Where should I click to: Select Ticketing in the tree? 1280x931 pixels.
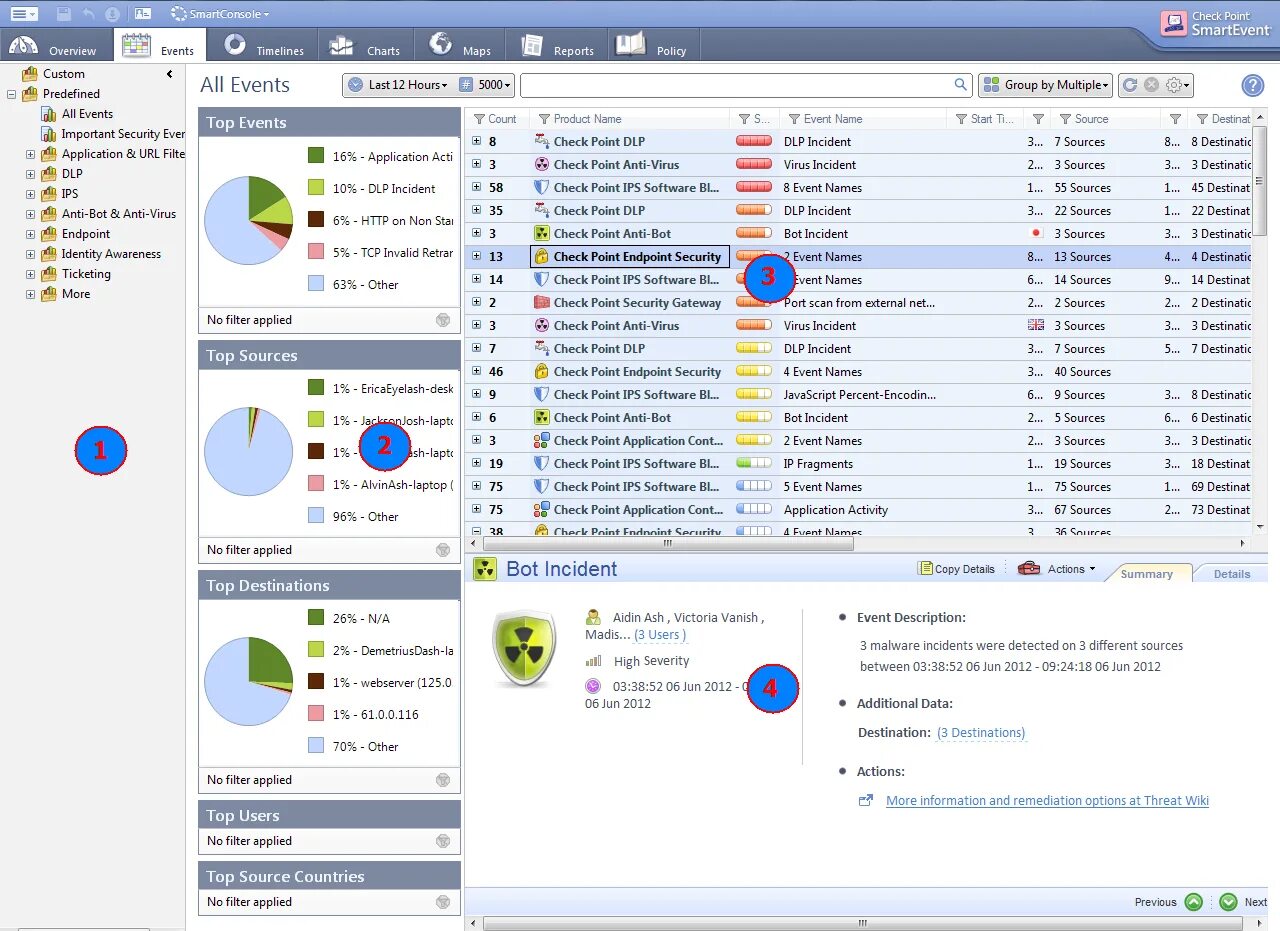(86, 274)
